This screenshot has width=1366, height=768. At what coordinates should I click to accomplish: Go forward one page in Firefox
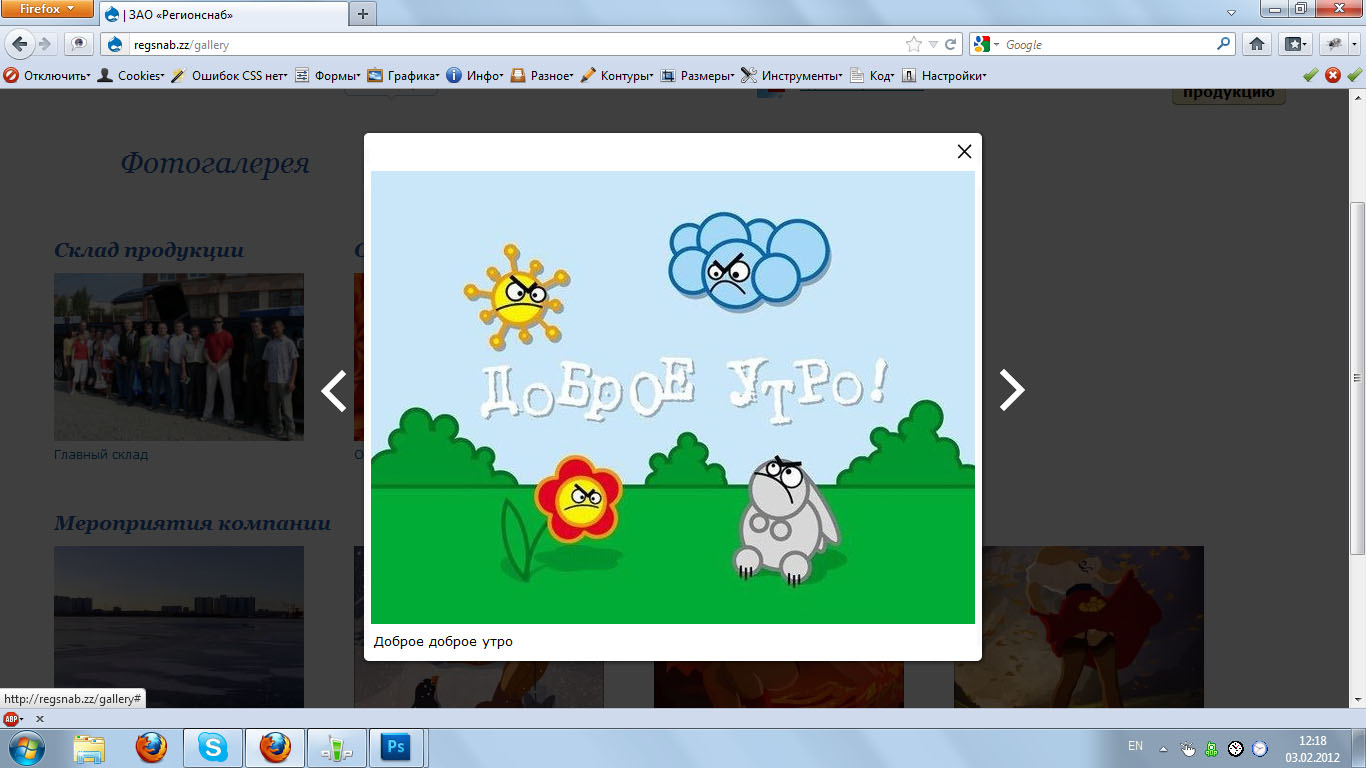45,44
